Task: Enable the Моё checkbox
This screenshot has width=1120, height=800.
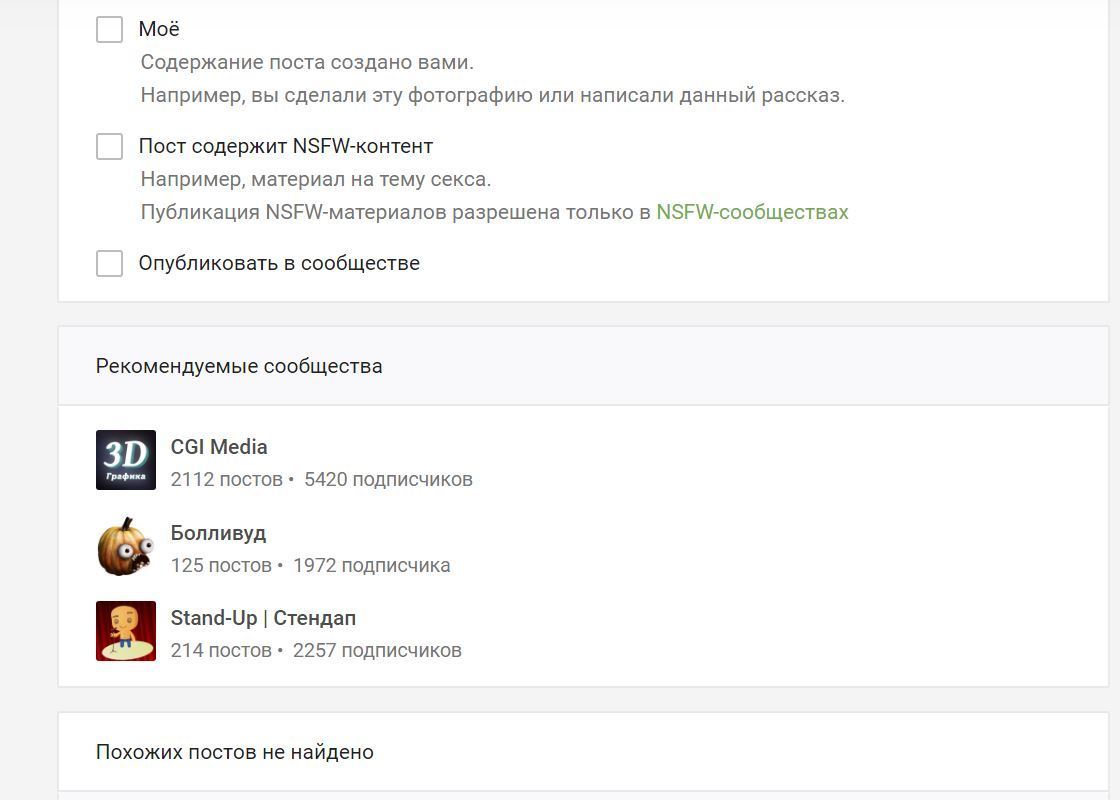Action: coord(110,29)
